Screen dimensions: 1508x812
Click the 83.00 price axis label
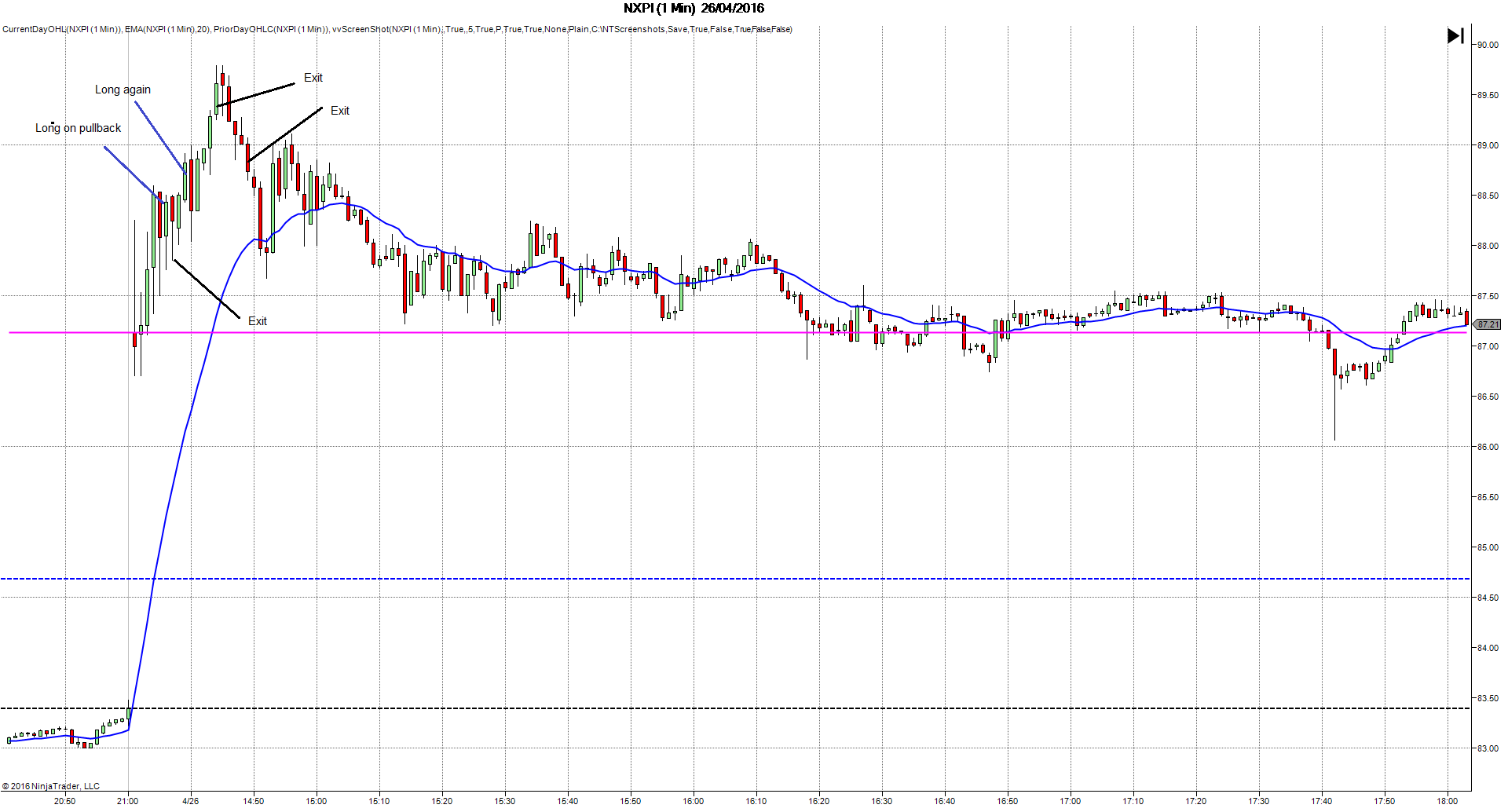[x=1488, y=748]
